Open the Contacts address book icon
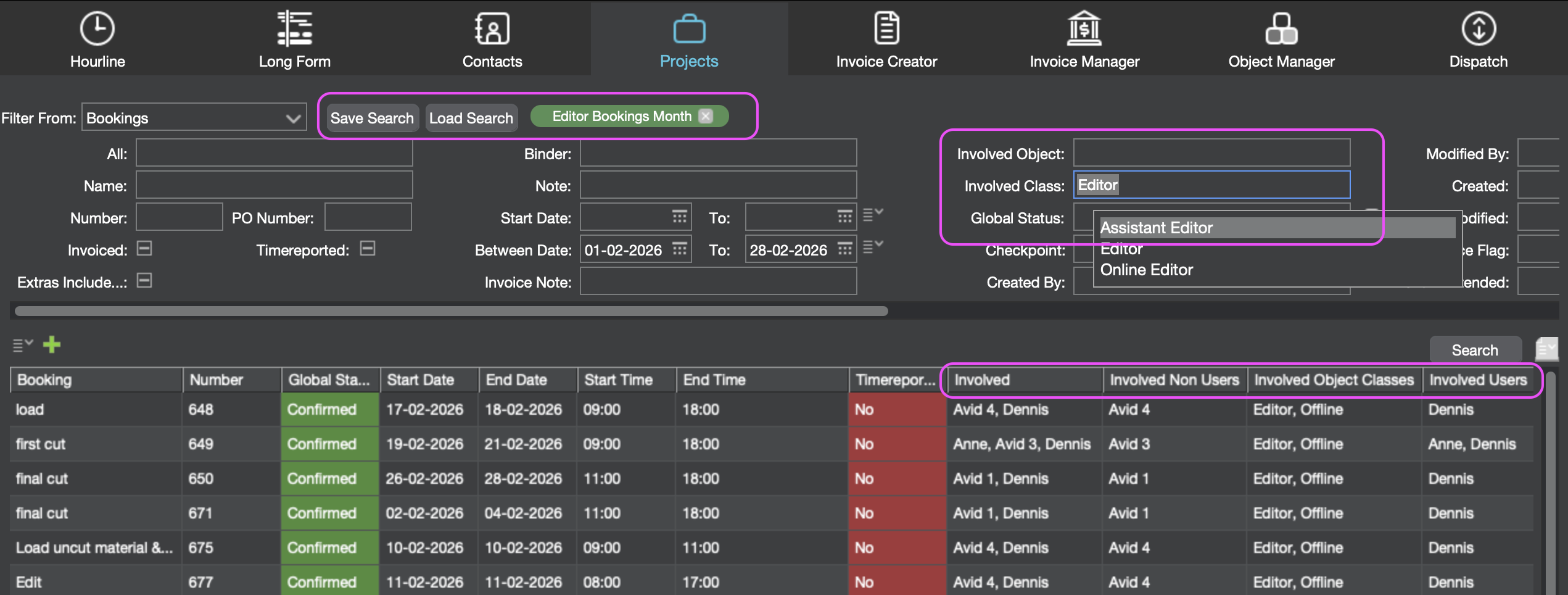This screenshot has width=1568, height=595. coord(492,29)
